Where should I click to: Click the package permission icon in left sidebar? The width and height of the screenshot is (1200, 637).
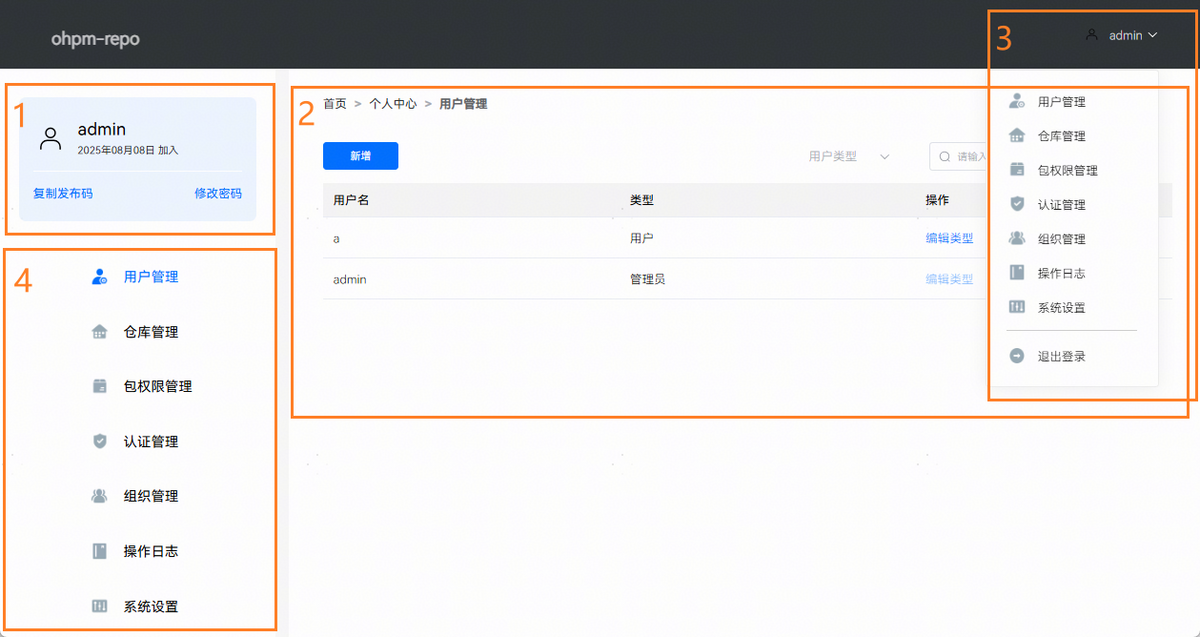(99, 386)
